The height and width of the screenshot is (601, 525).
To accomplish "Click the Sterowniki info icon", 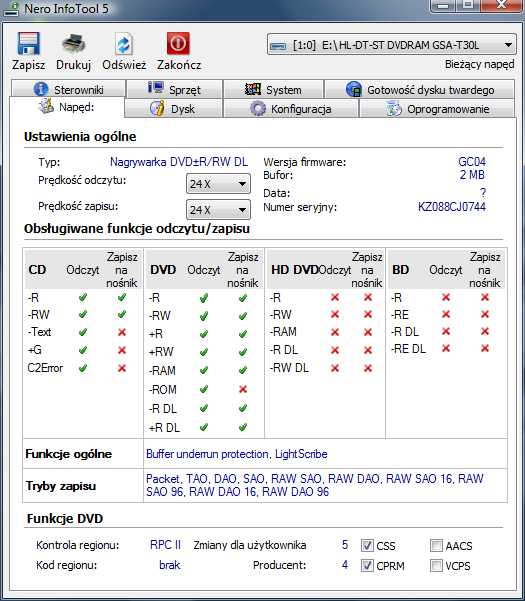I will point(41,89).
